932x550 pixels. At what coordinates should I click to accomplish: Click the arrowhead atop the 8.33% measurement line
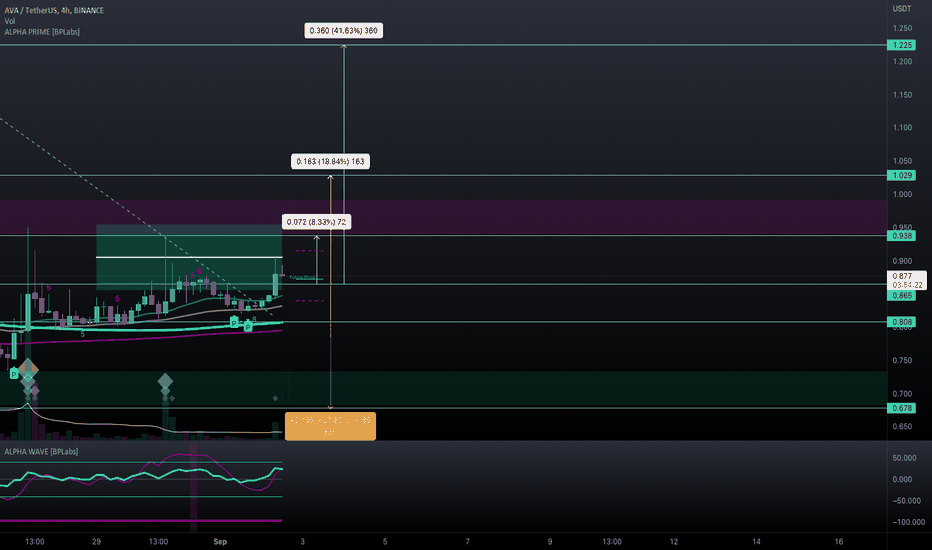317,238
